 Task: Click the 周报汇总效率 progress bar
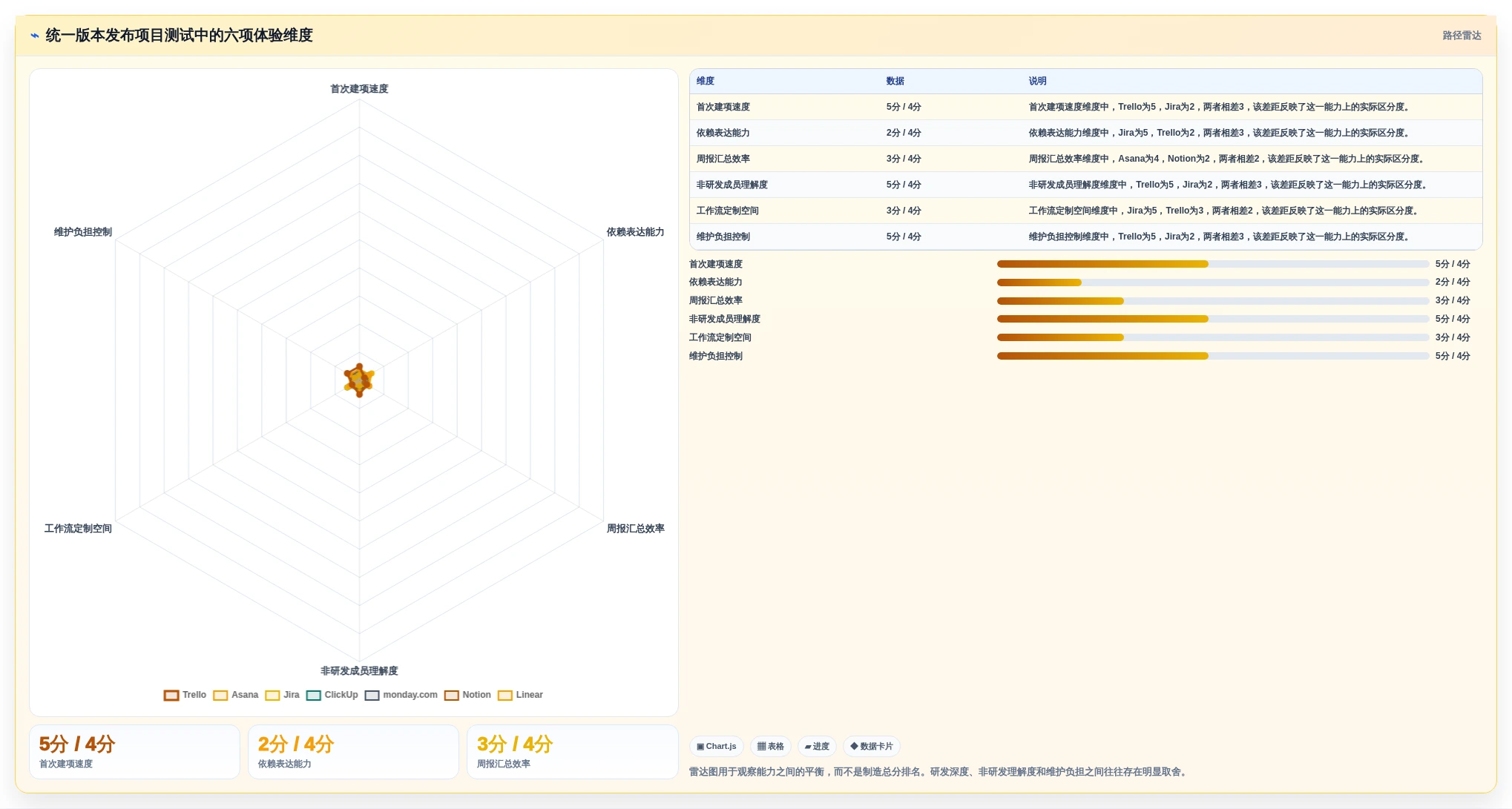tap(1213, 301)
